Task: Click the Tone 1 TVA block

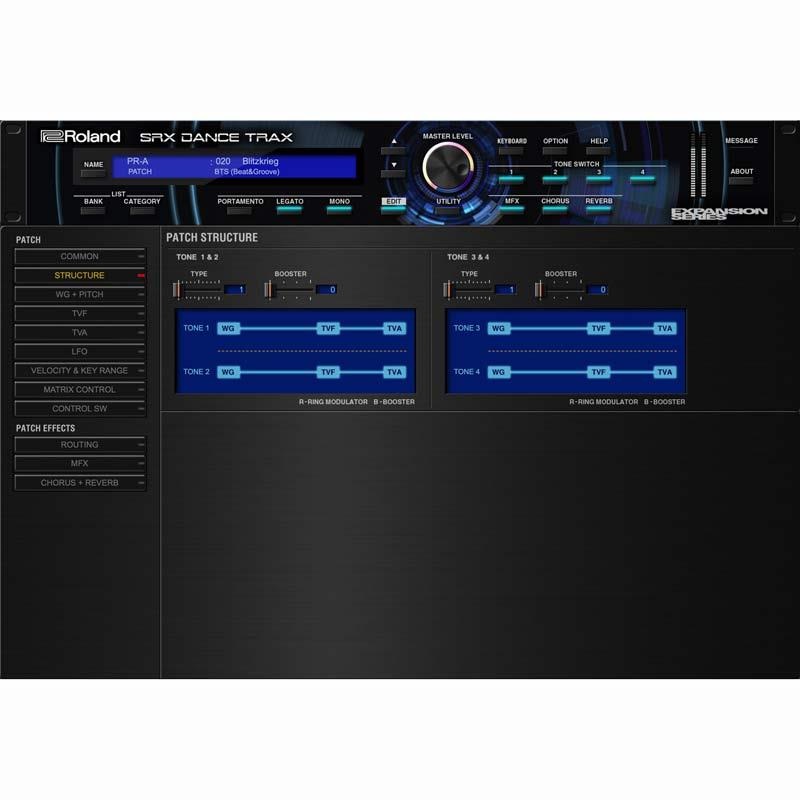Action: coord(394,329)
